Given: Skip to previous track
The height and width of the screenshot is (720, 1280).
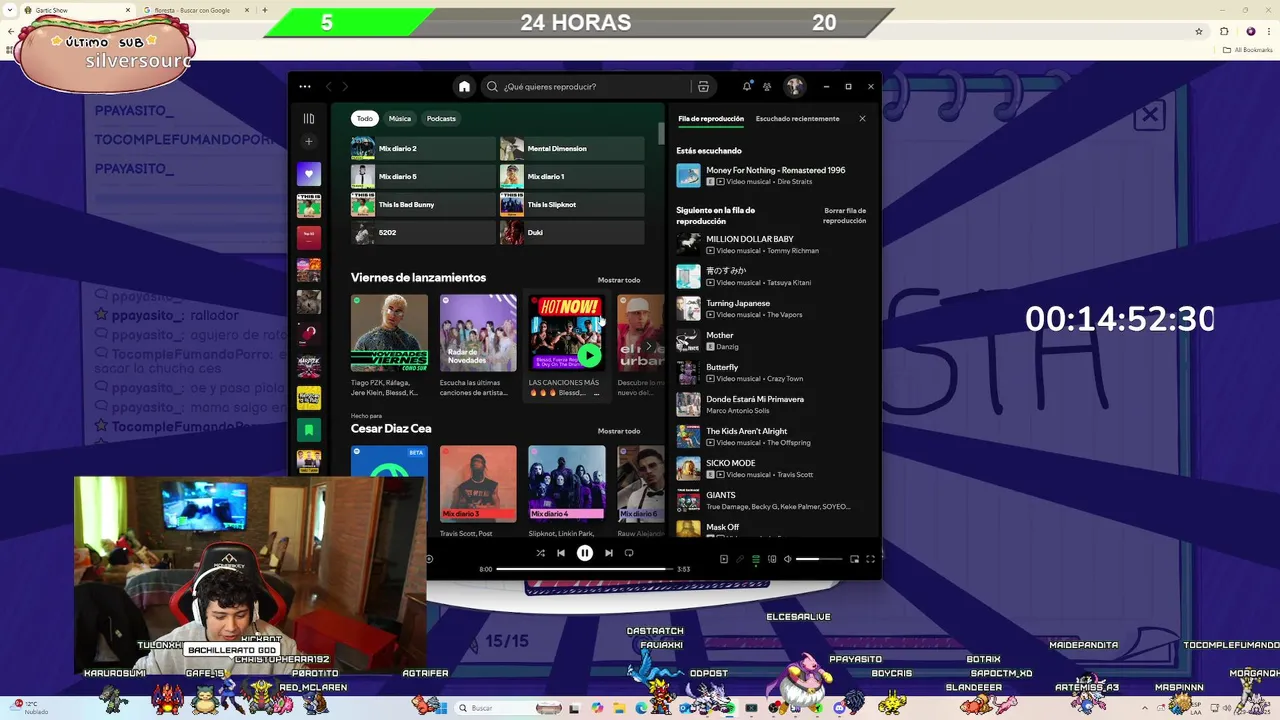Looking at the screenshot, I should point(561,553).
